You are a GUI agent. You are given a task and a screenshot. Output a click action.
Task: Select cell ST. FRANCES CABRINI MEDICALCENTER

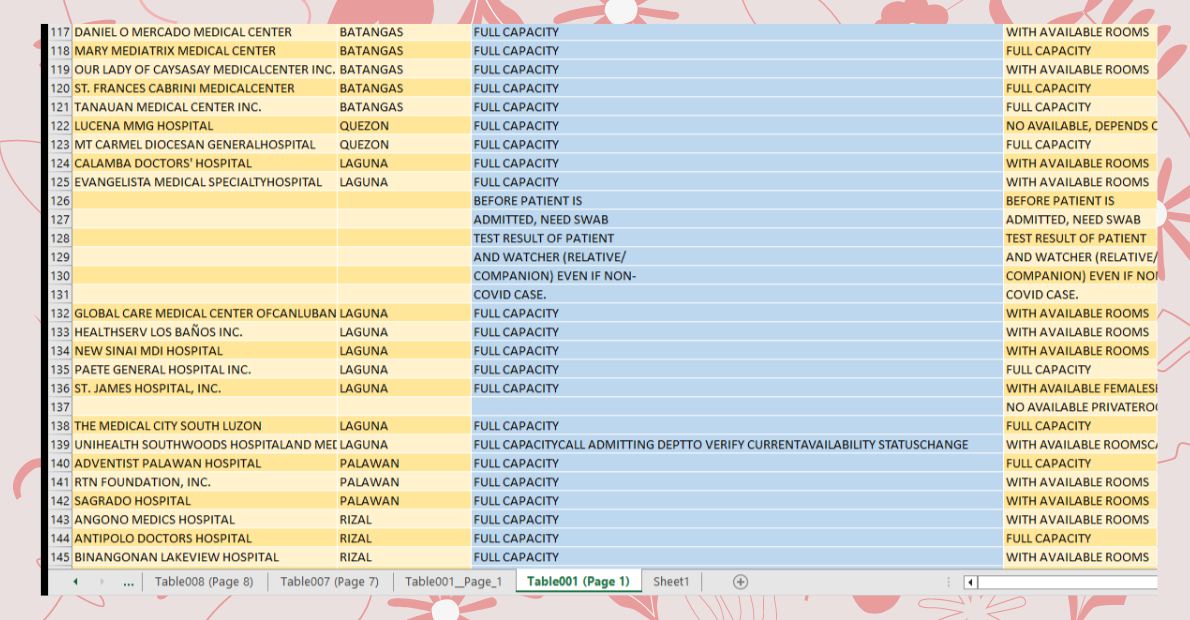[x=205, y=88]
